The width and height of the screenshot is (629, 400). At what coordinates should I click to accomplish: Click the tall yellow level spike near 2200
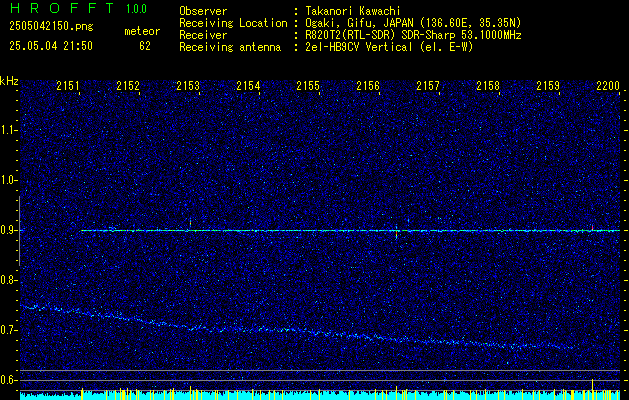tap(592, 389)
